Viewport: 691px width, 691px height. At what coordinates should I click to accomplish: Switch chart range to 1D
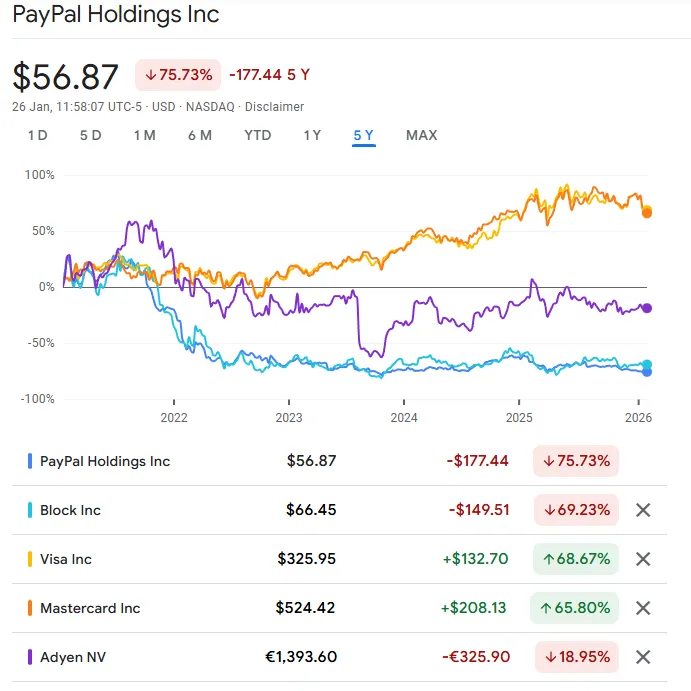click(x=37, y=135)
